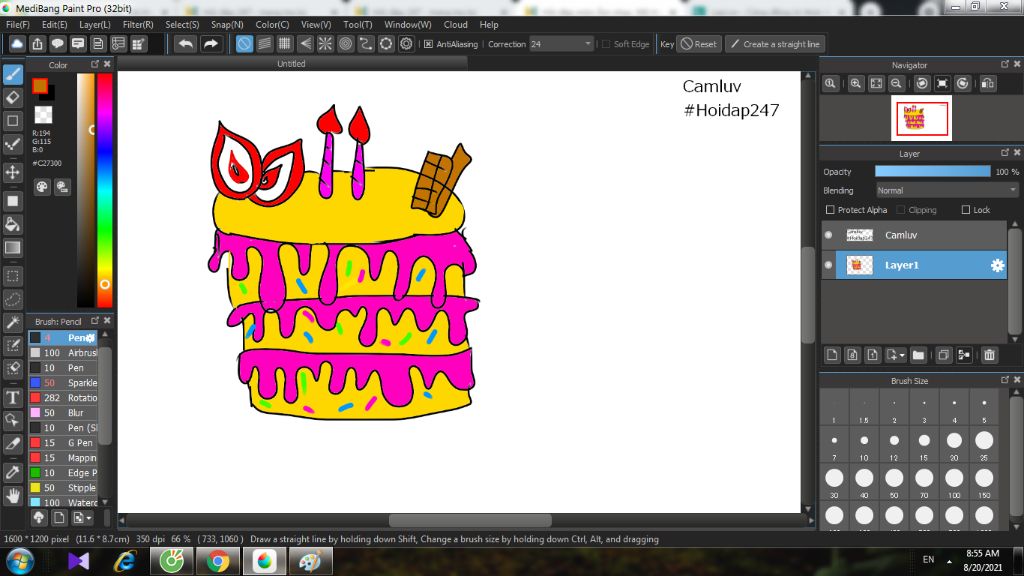
Task: Select the Brush tool in left toolbar
Action: pyautogui.click(x=12, y=74)
